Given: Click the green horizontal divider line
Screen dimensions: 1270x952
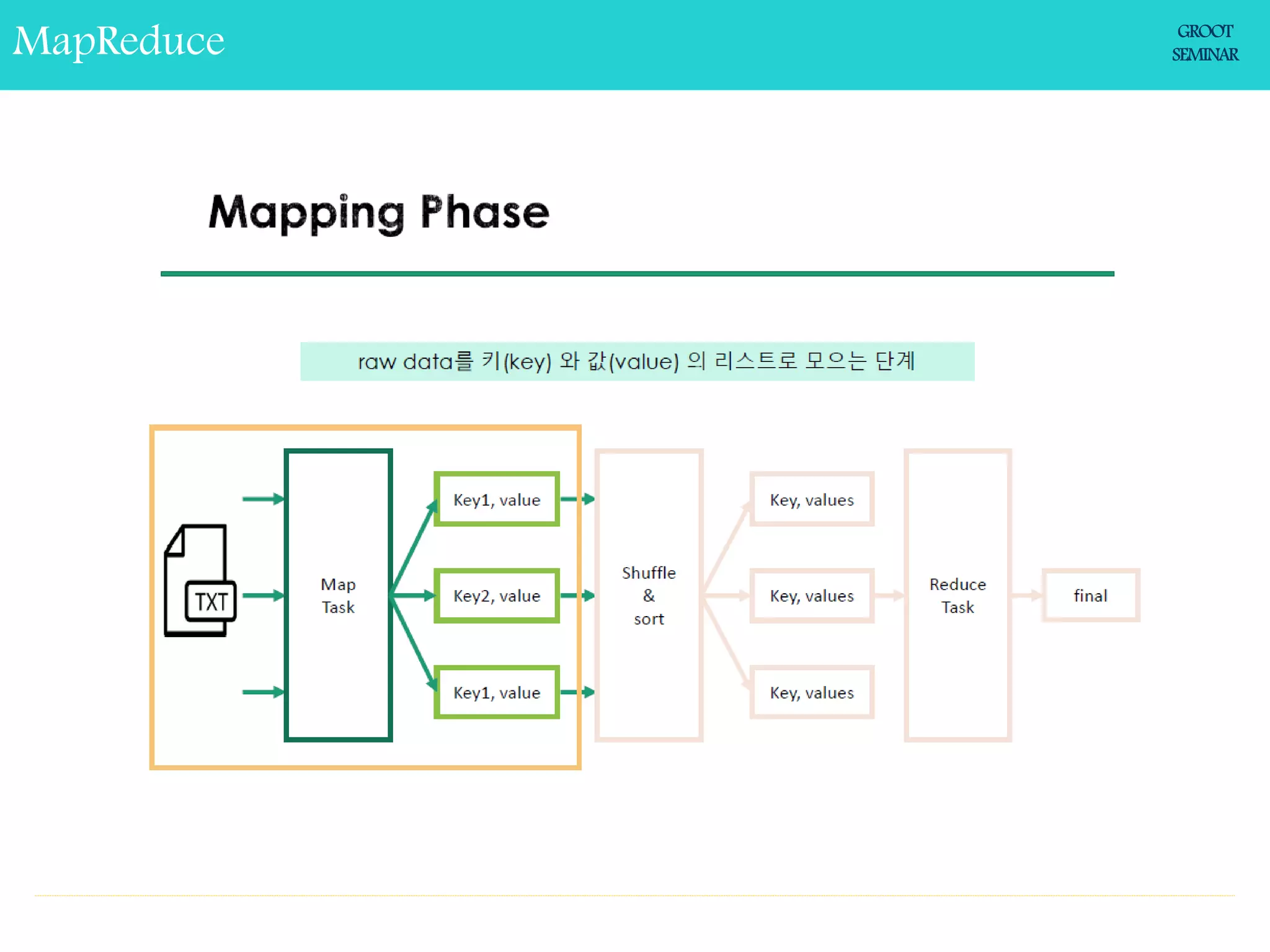Looking at the screenshot, I should tap(637, 273).
